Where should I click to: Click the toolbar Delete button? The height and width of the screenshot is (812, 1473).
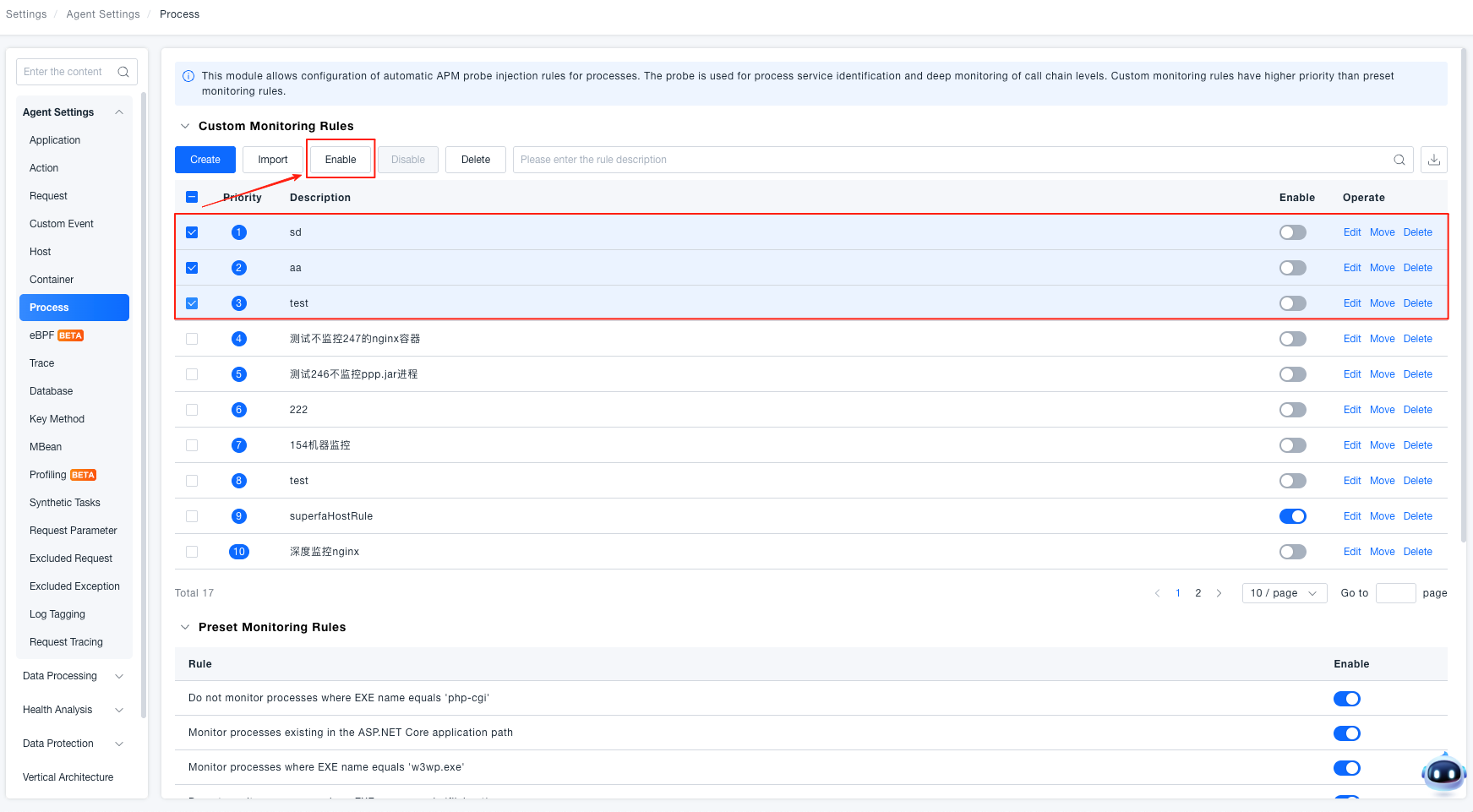476,160
